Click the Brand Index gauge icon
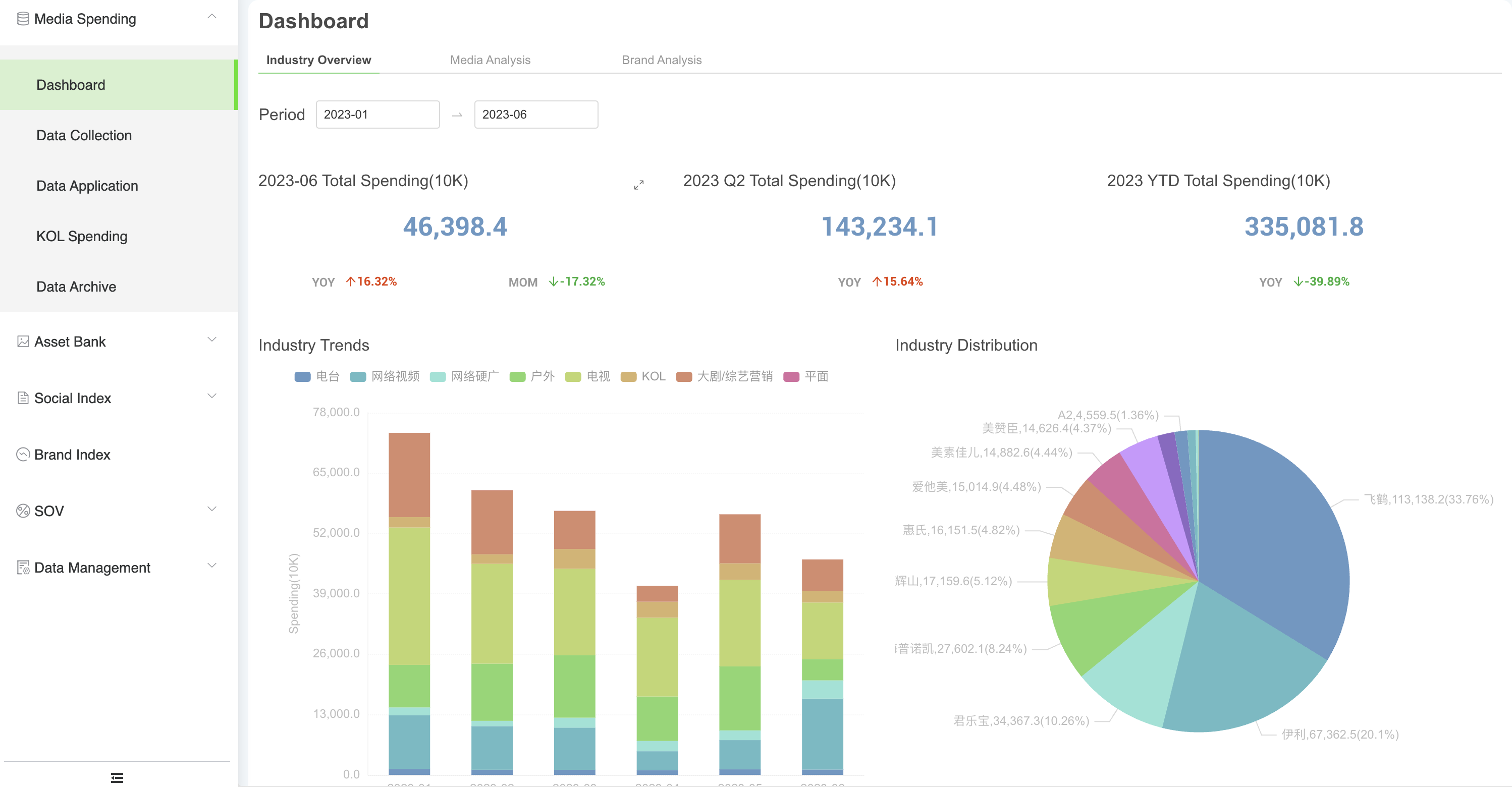1512x787 pixels. [x=23, y=454]
